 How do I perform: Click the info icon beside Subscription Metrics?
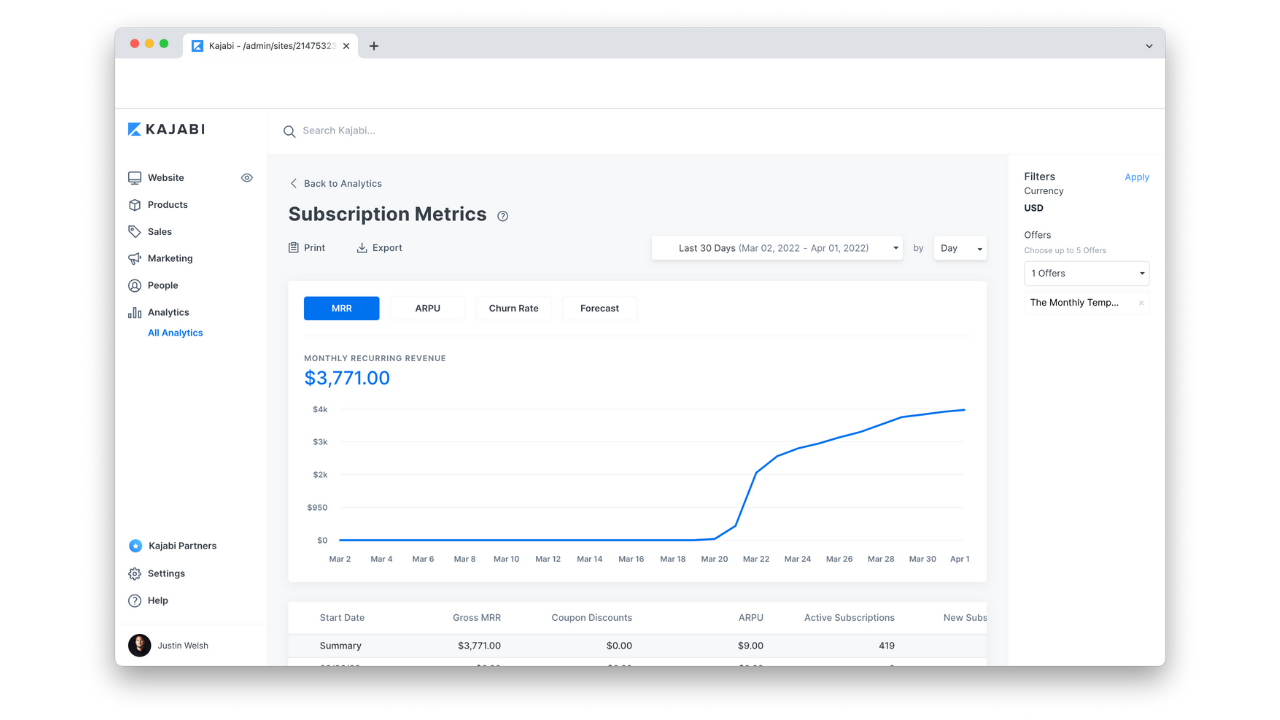503,216
